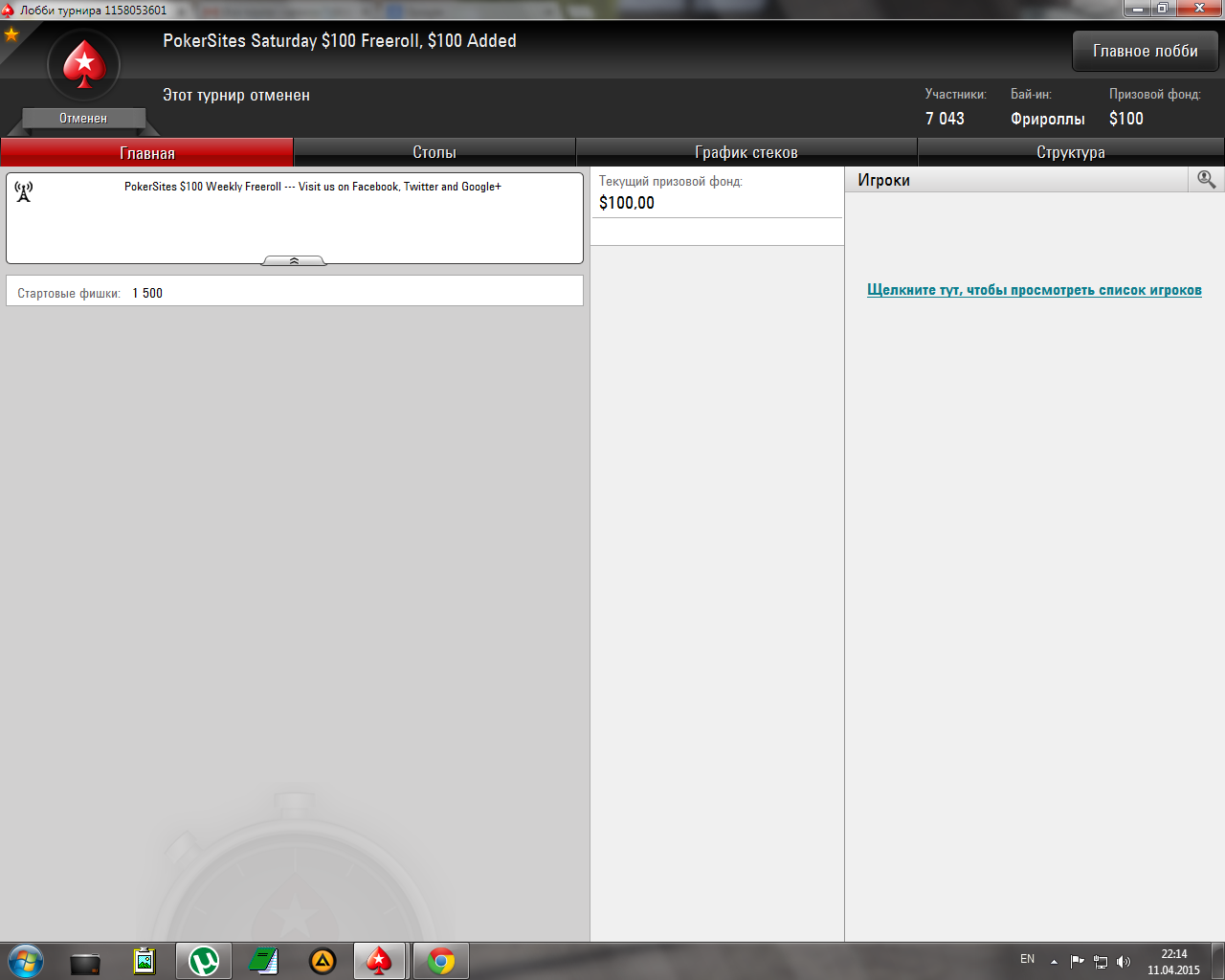Open the Windows Start menu

(25, 961)
